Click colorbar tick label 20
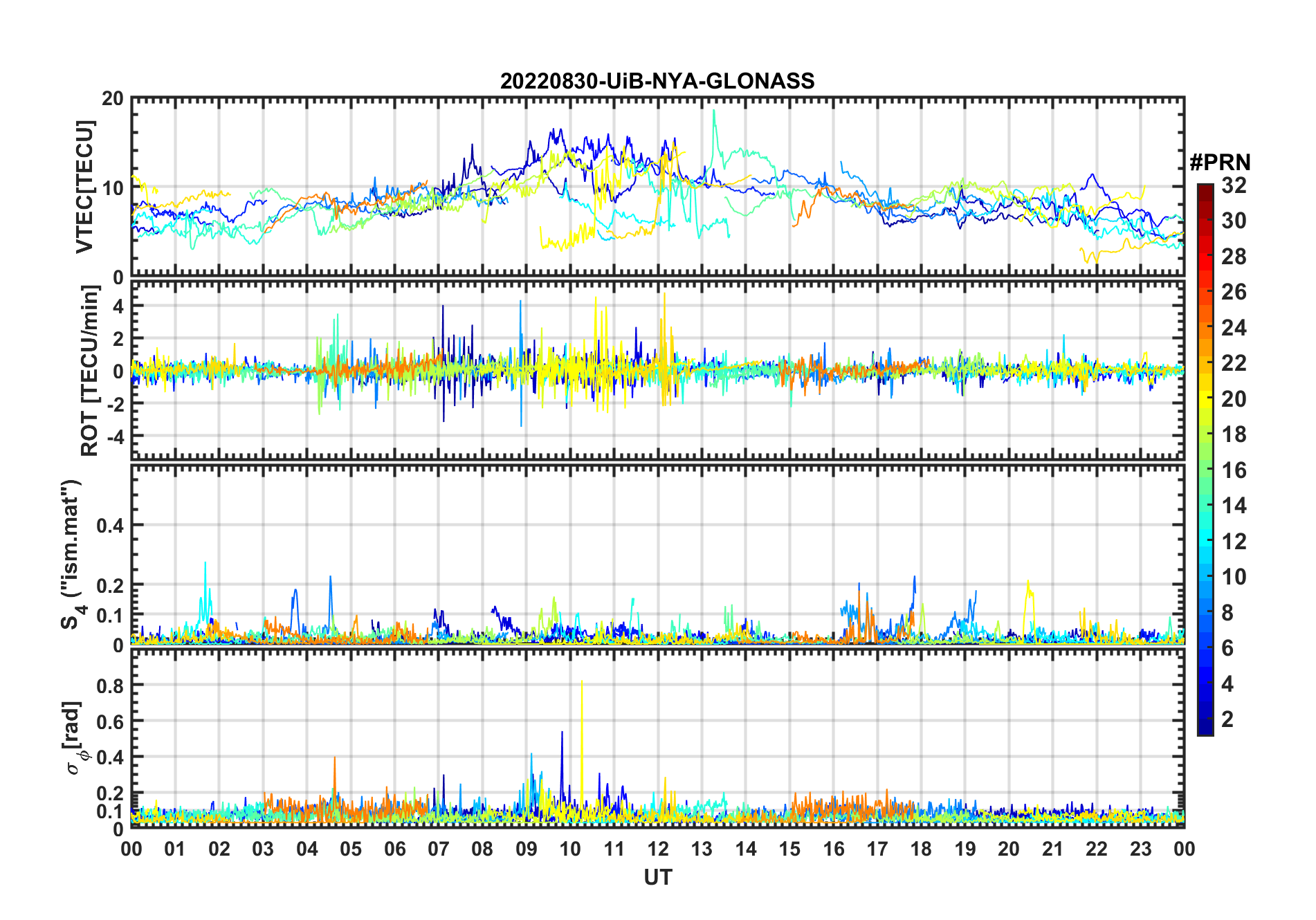1316x920 pixels. [x=1234, y=399]
